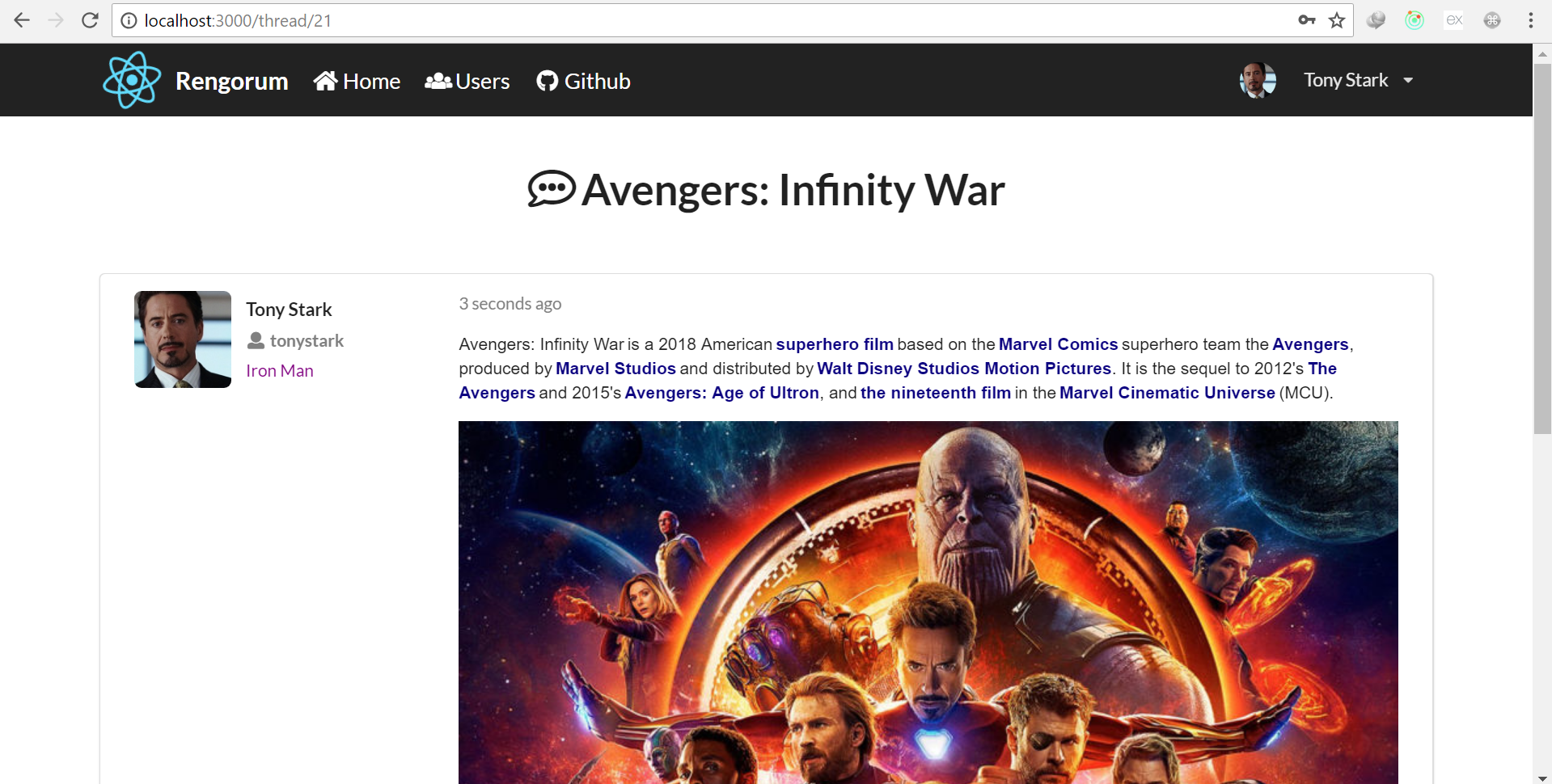Follow the 'superhero film' link
The width and height of the screenshot is (1552, 784).
(835, 344)
